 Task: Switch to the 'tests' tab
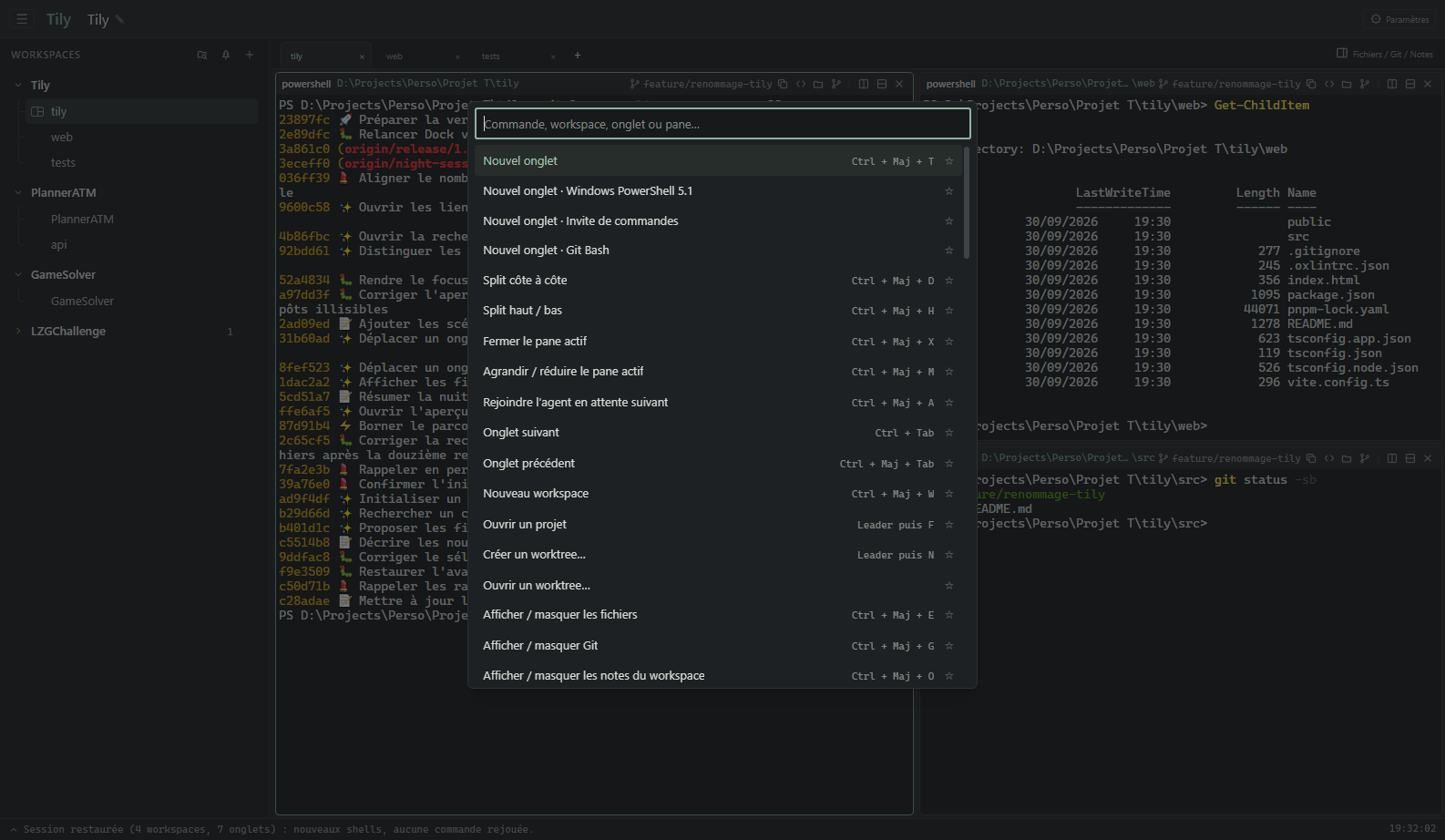coord(491,56)
